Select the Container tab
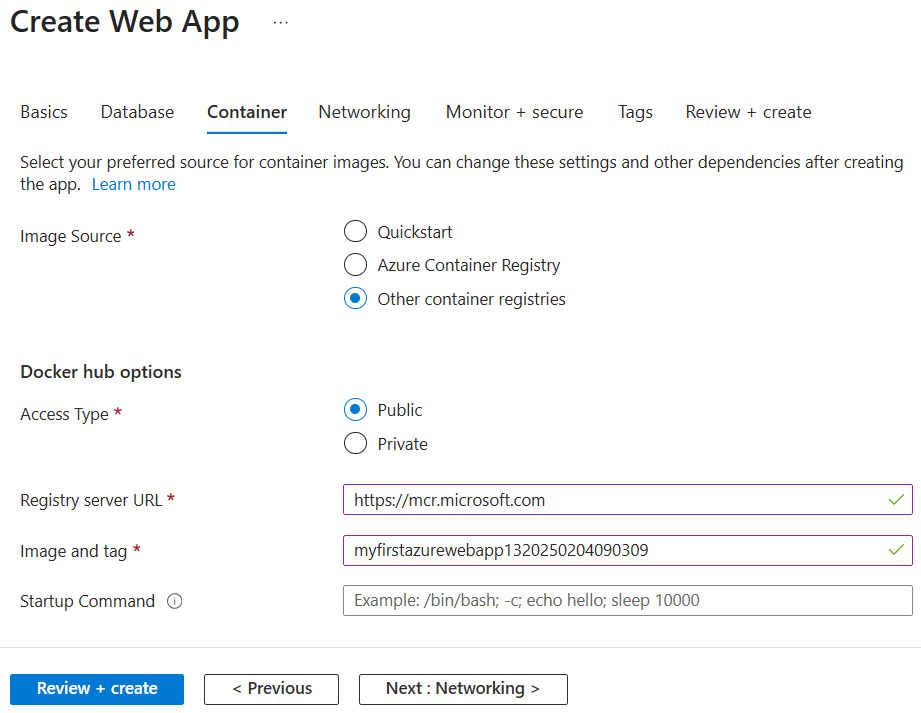Viewport: 921px width, 713px height. click(x=247, y=112)
